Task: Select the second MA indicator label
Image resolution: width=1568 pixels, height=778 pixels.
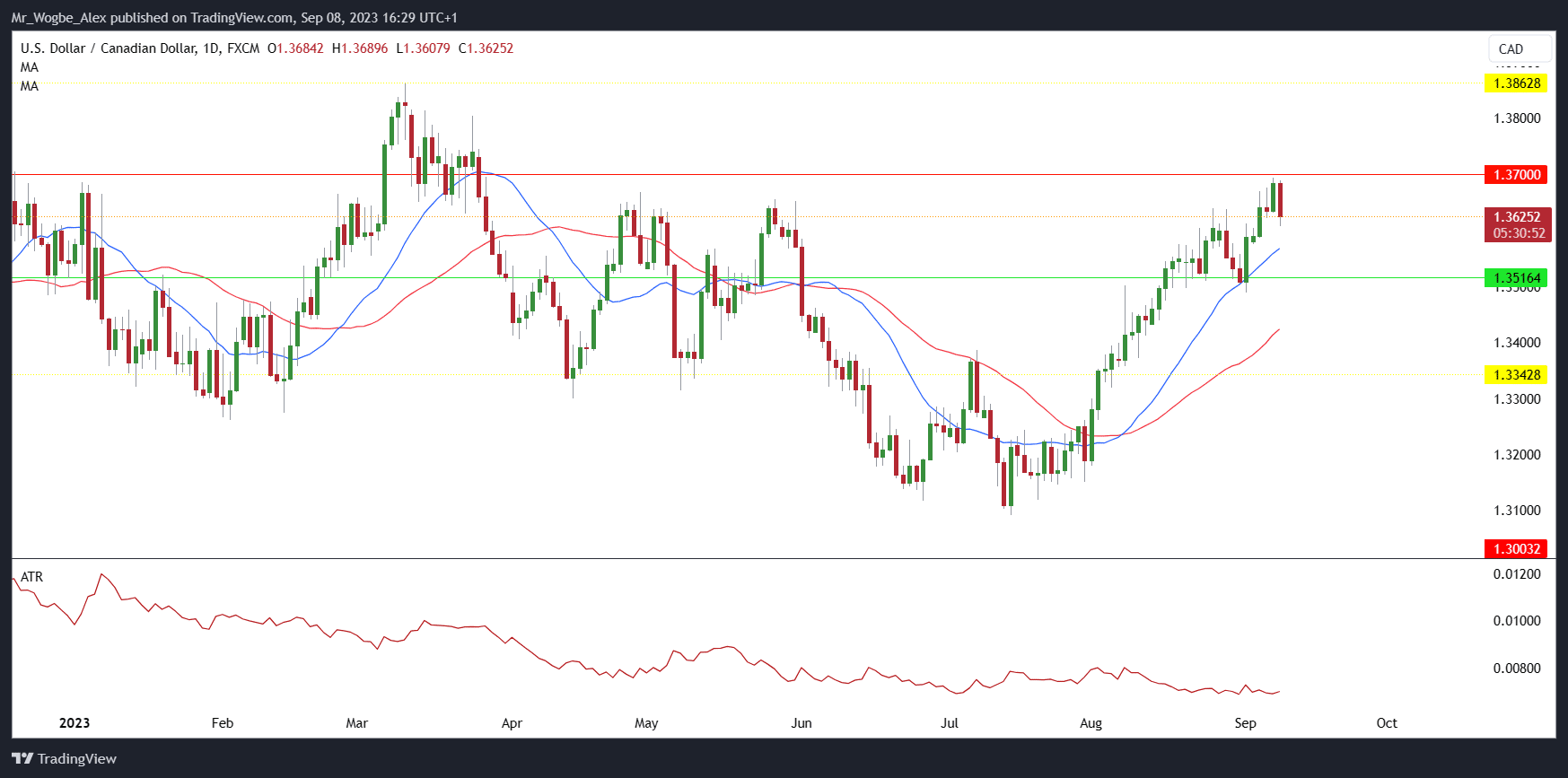Action: (x=30, y=86)
